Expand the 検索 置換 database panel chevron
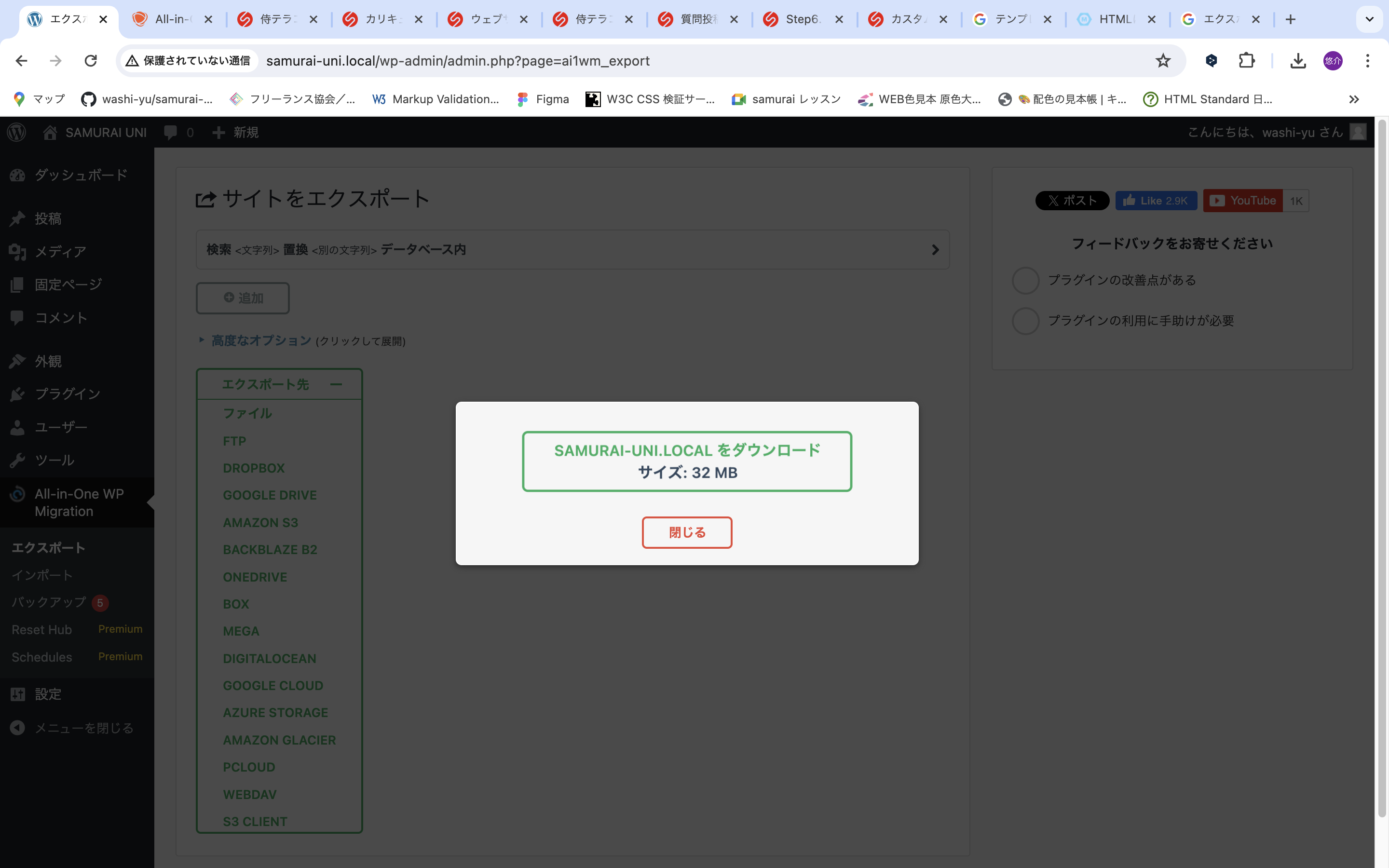 click(x=935, y=250)
